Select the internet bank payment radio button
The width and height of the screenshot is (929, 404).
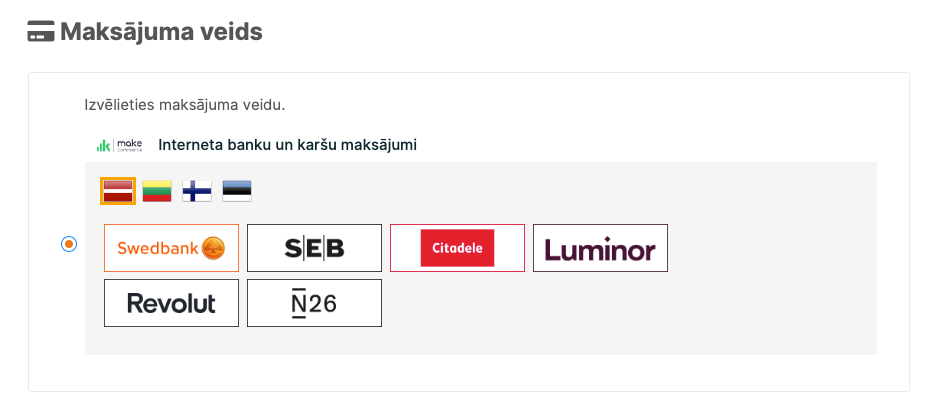(69, 243)
